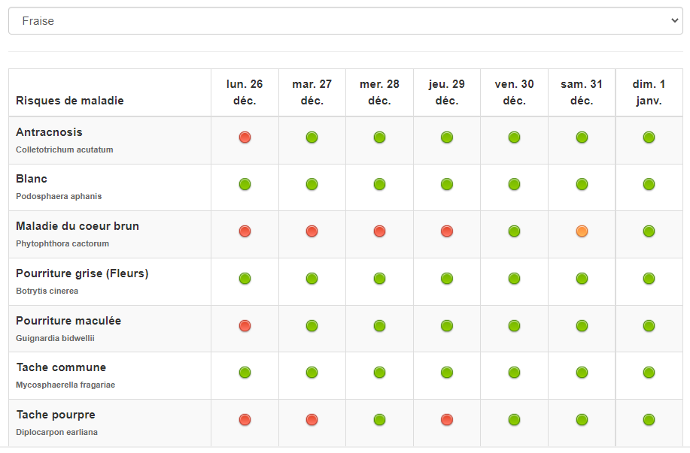Open the Fraise crop dropdown
Screen dimensions: 690x453
pyautogui.click(x=345, y=21)
